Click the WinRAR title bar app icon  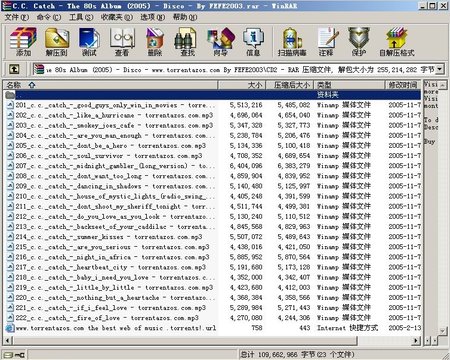pos(6,6)
